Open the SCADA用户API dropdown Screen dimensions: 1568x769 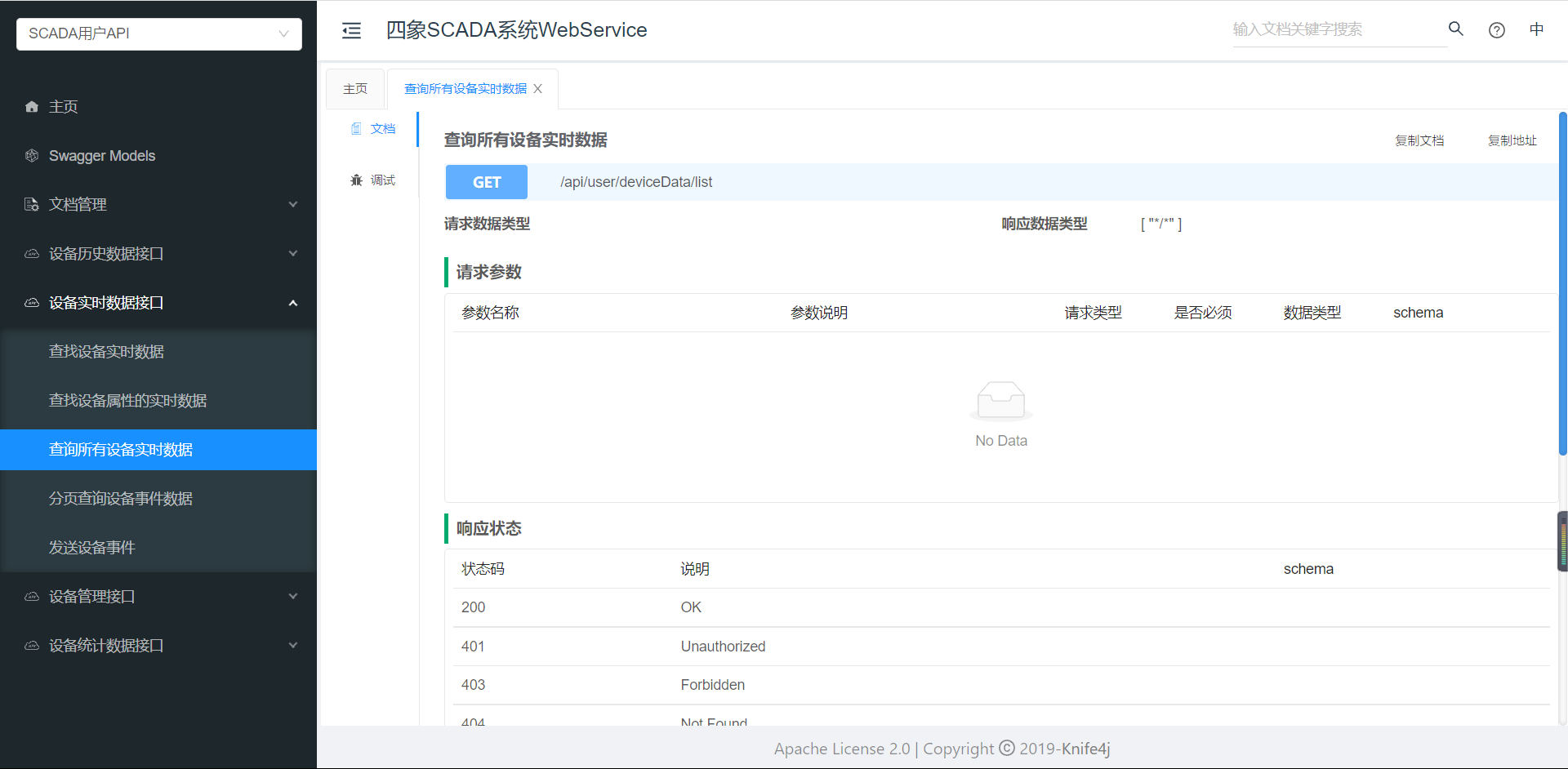tap(158, 33)
